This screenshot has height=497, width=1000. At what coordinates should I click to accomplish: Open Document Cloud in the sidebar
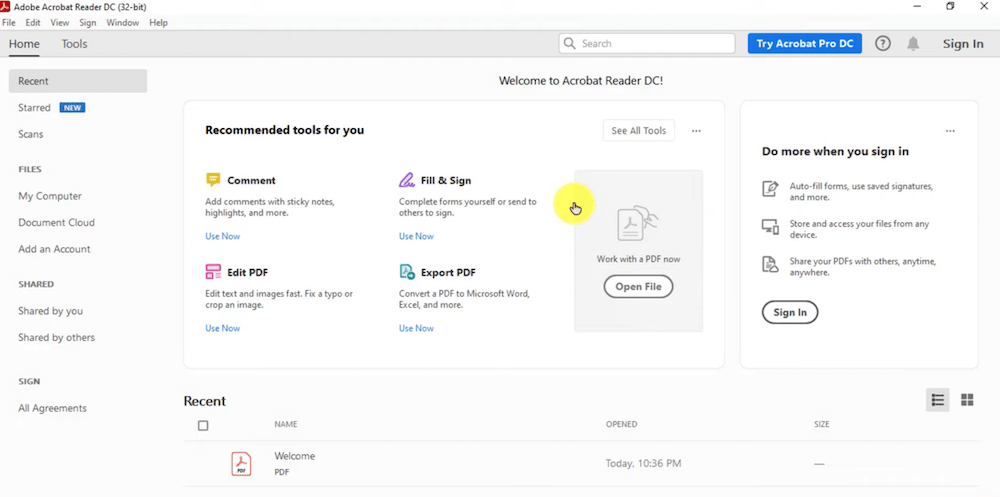pyautogui.click(x=56, y=223)
